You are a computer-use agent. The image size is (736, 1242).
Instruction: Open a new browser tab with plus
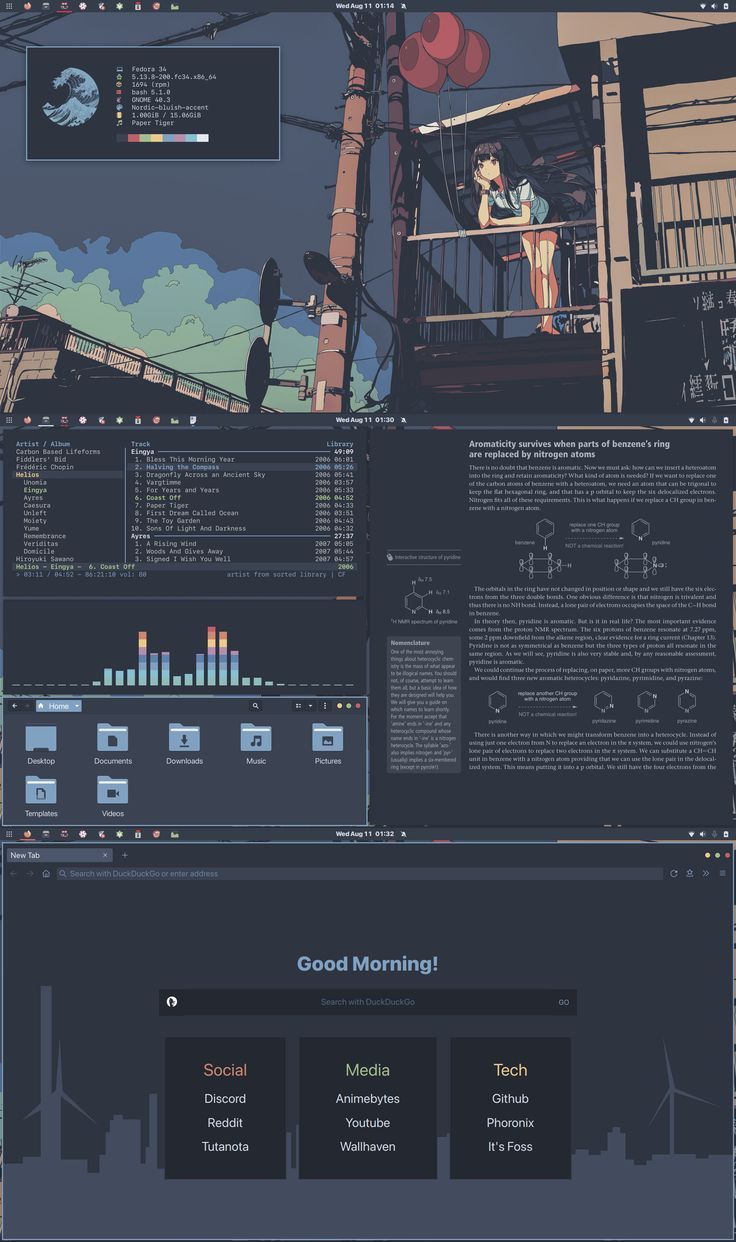(125, 855)
